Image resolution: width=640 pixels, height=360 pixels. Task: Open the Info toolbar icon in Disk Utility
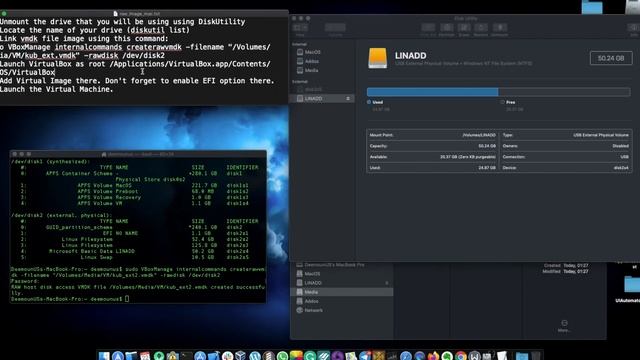[633, 28]
